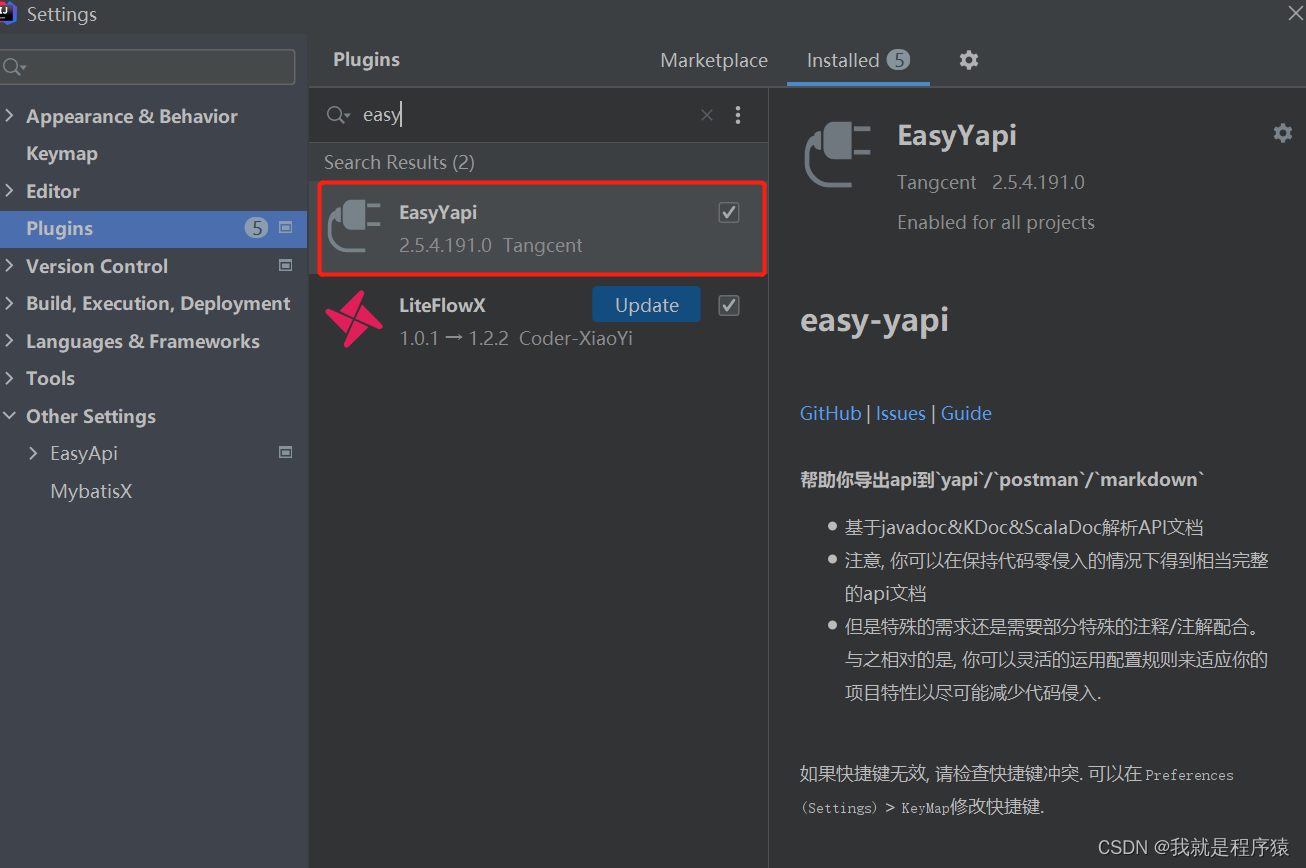Click project-level icon beside EasyApi
The image size is (1306, 868).
pos(286,453)
